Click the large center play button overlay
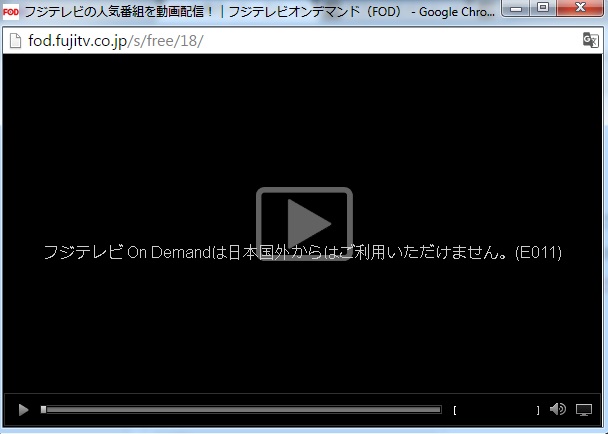 (x=304, y=224)
